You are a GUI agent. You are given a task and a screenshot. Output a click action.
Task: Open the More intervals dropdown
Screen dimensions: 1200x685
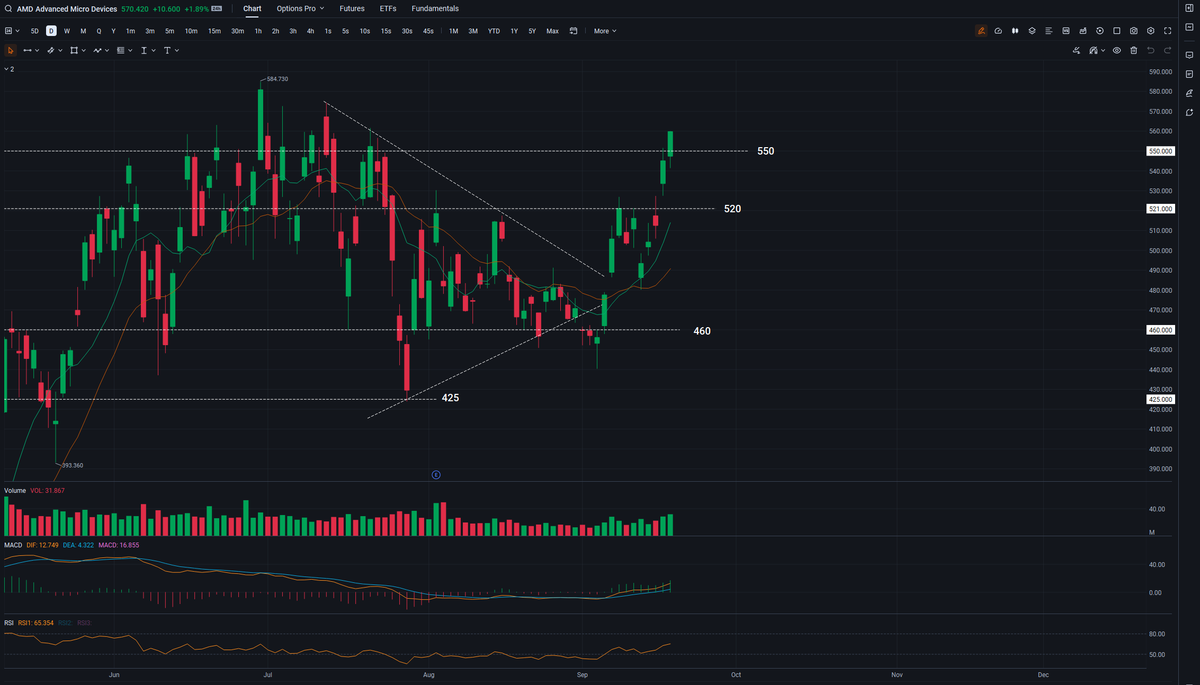[x=605, y=31]
